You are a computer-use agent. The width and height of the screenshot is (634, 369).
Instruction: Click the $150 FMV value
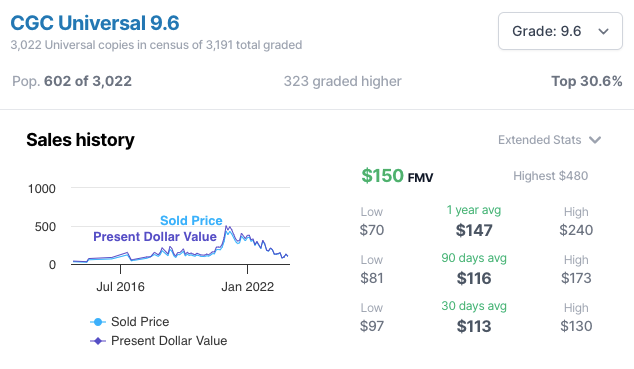pos(397,176)
